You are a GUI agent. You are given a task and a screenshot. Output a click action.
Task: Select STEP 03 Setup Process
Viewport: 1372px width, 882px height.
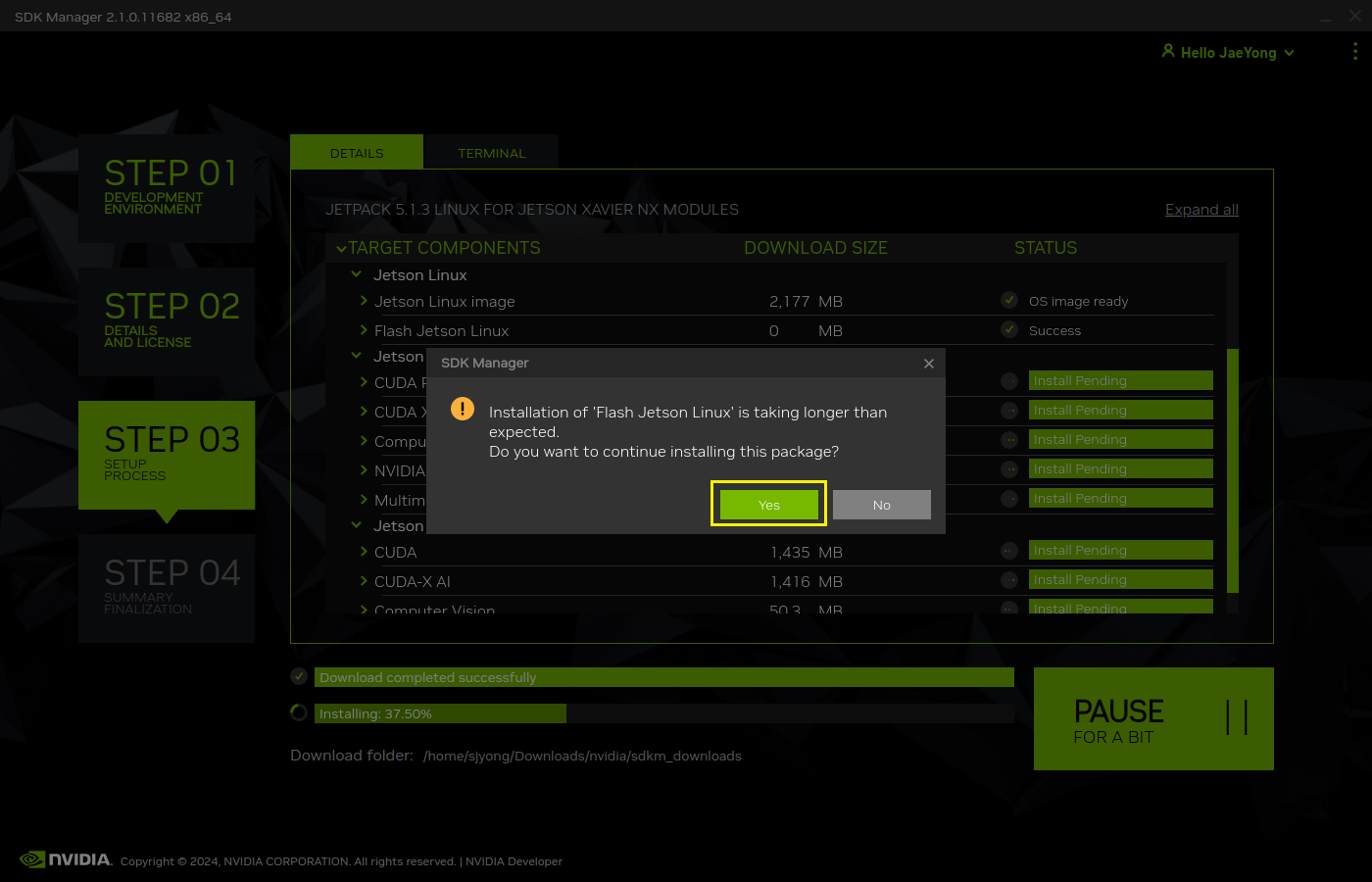coord(167,455)
